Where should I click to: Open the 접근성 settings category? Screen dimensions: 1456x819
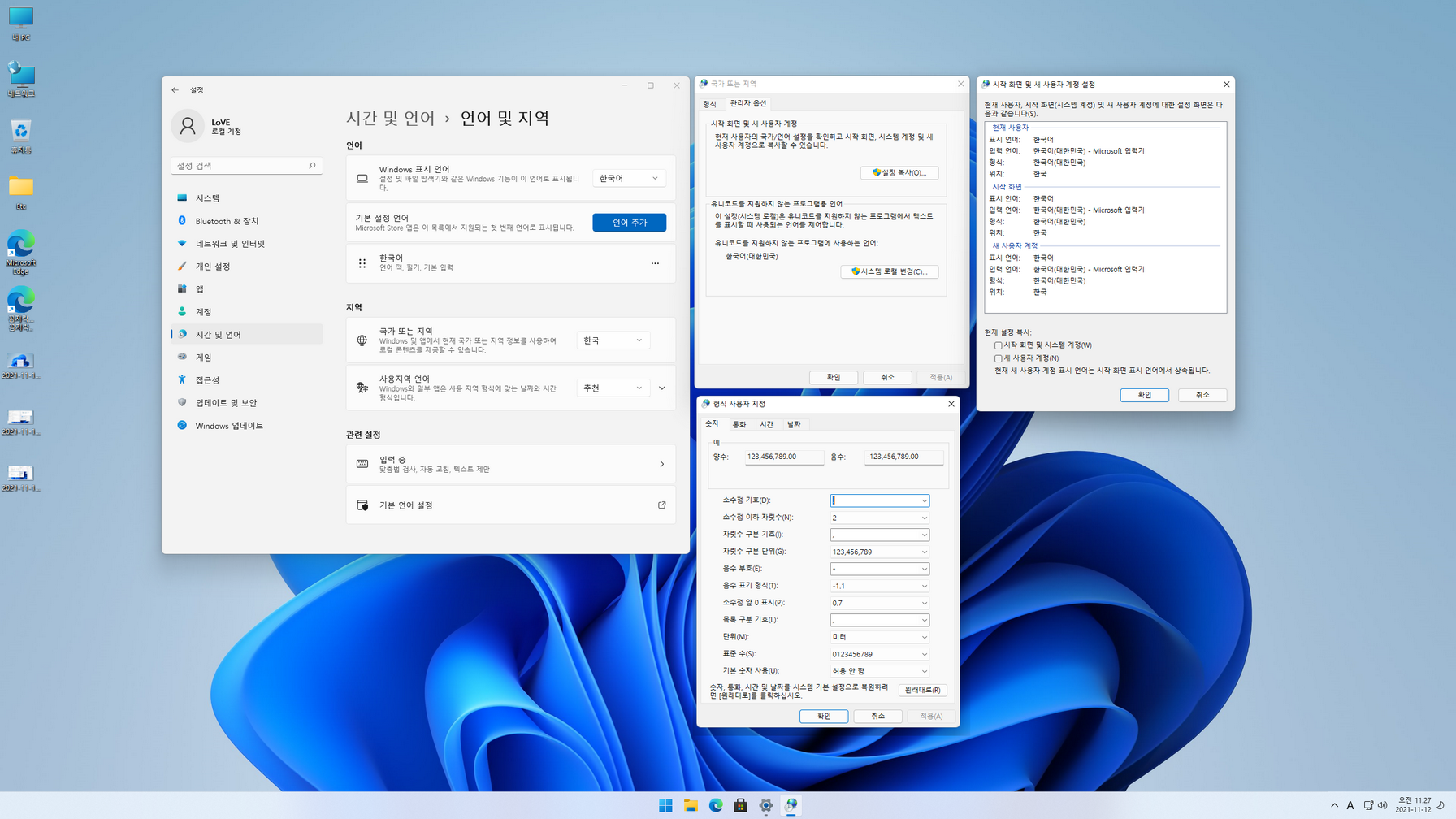[x=246, y=380]
